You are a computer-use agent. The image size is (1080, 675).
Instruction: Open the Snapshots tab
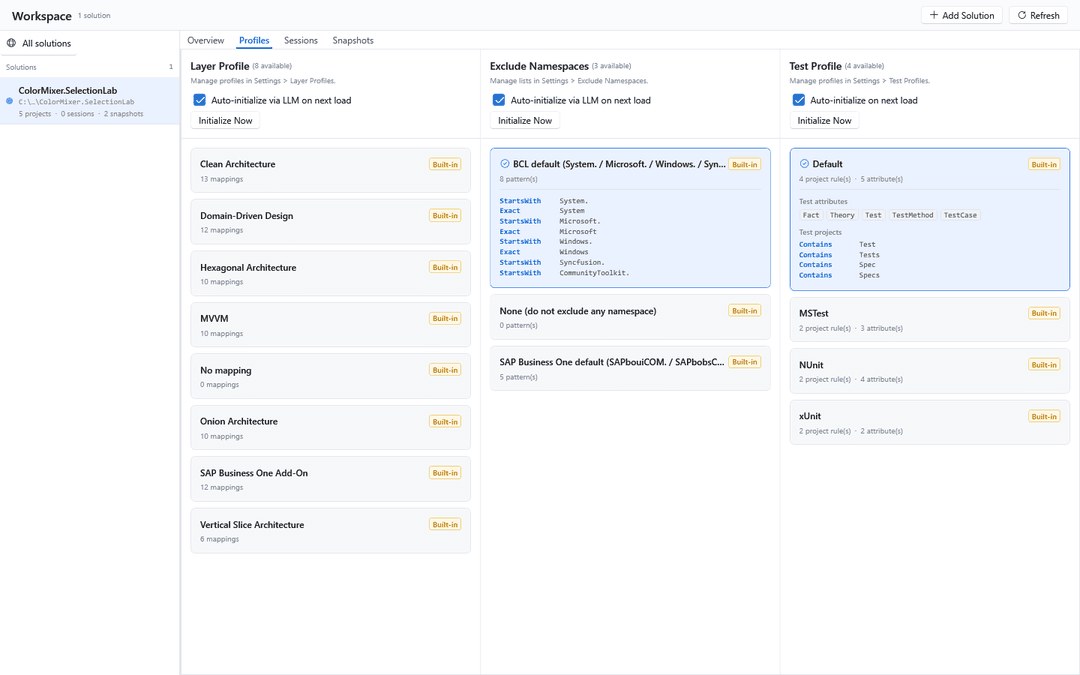tap(353, 41)
